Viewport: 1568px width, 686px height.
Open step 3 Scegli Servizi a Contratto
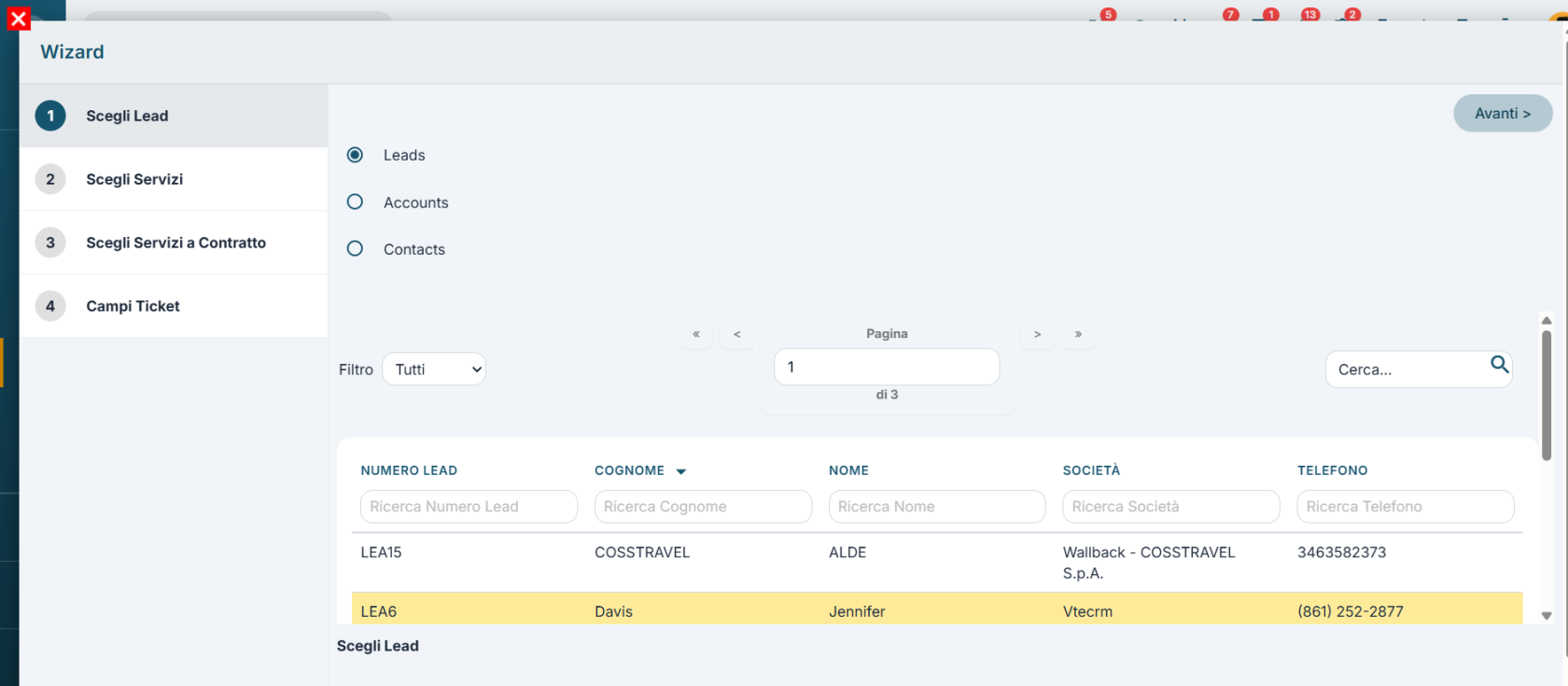click(x=174, y=243)
